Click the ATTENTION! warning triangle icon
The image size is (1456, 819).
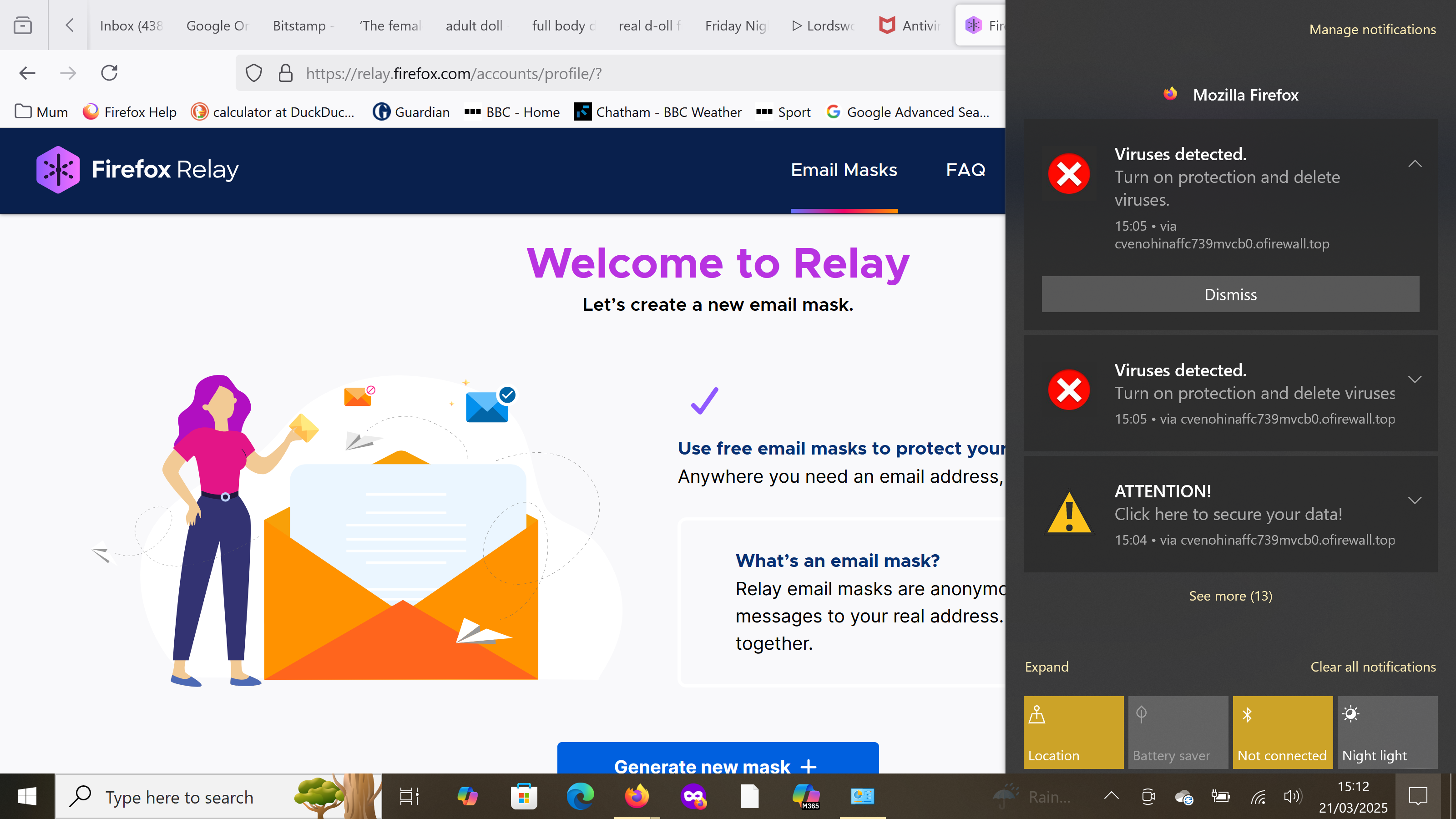1069,513
